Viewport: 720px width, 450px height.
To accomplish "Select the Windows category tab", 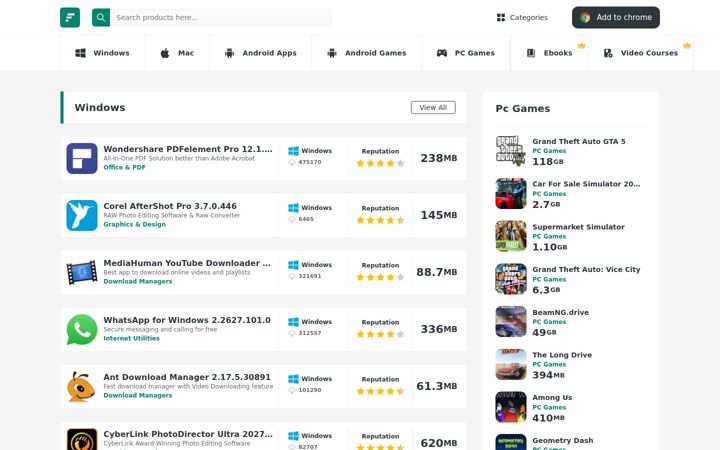I will tap(102, 53).
